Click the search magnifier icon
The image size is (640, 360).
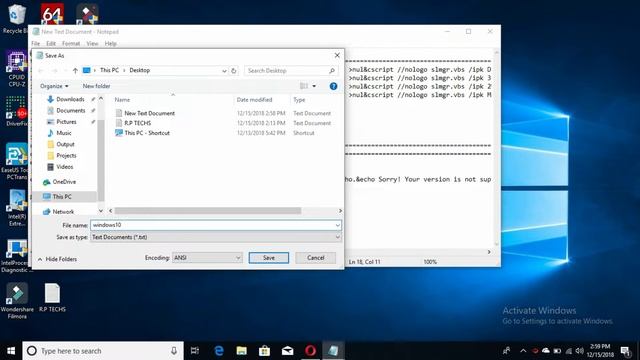[332, 71]
